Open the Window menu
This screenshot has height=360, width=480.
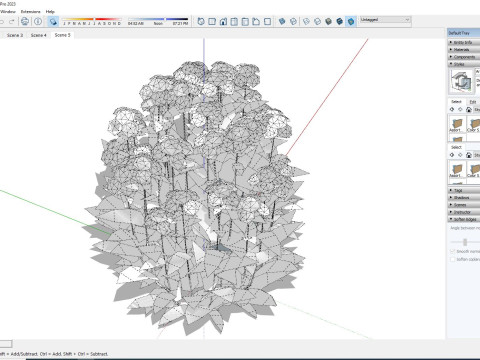click(x=8, y=11)
